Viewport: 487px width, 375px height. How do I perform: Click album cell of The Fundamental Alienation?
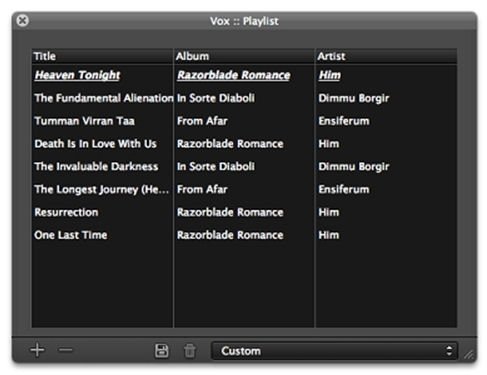click(x=216, y=98)
